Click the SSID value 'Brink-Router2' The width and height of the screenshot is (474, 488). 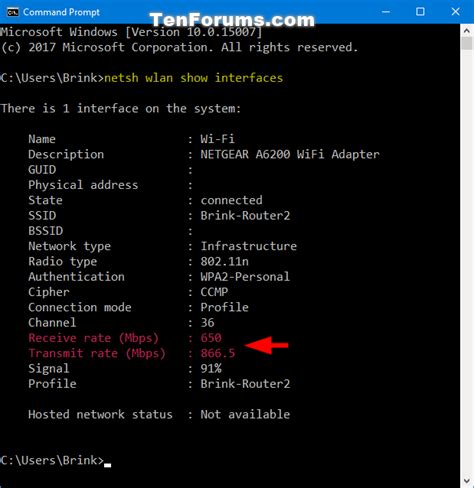pyautogui.click(x=245, y=216)
